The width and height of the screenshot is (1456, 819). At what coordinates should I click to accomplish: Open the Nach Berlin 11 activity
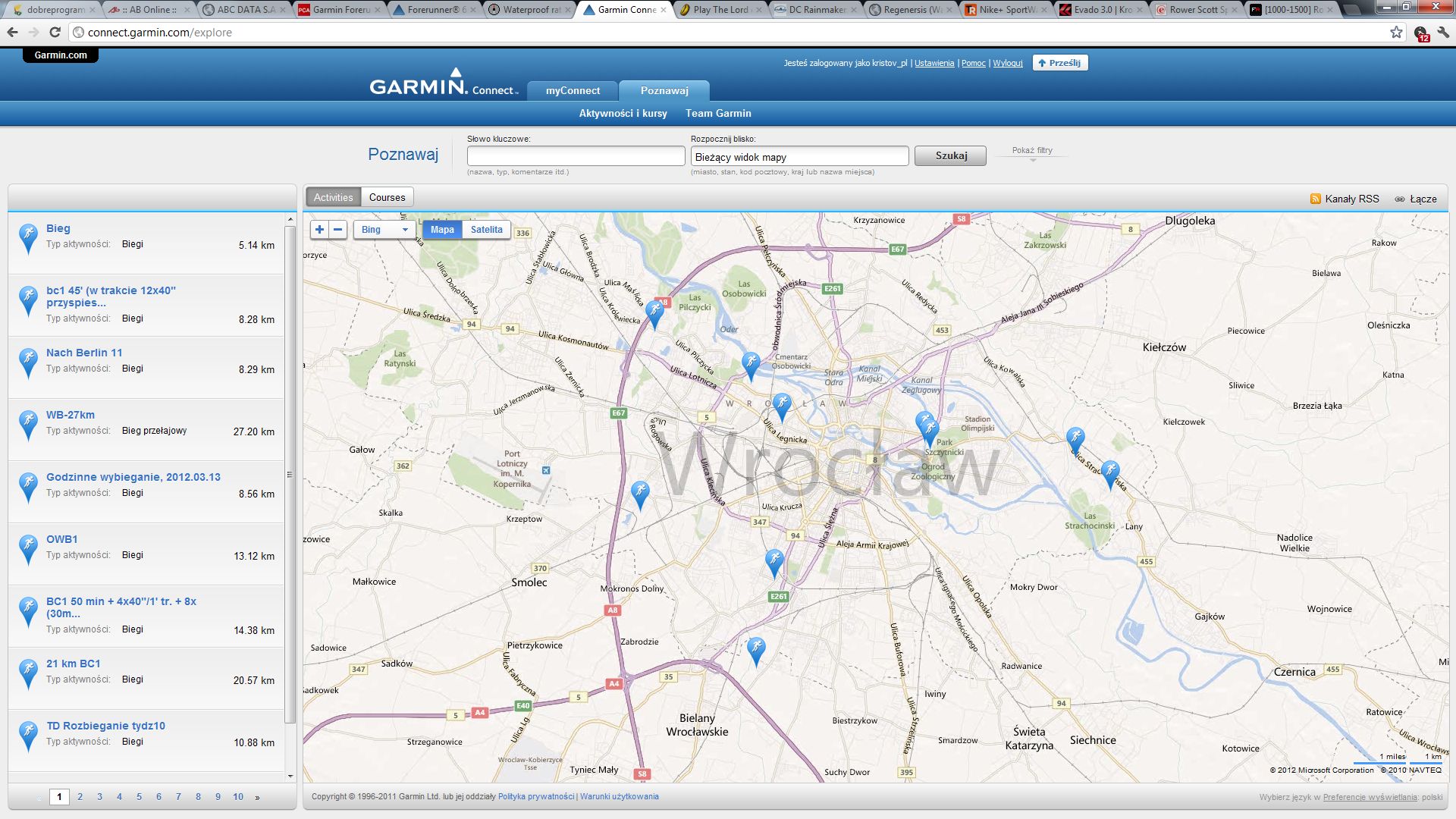coord(84,353)
